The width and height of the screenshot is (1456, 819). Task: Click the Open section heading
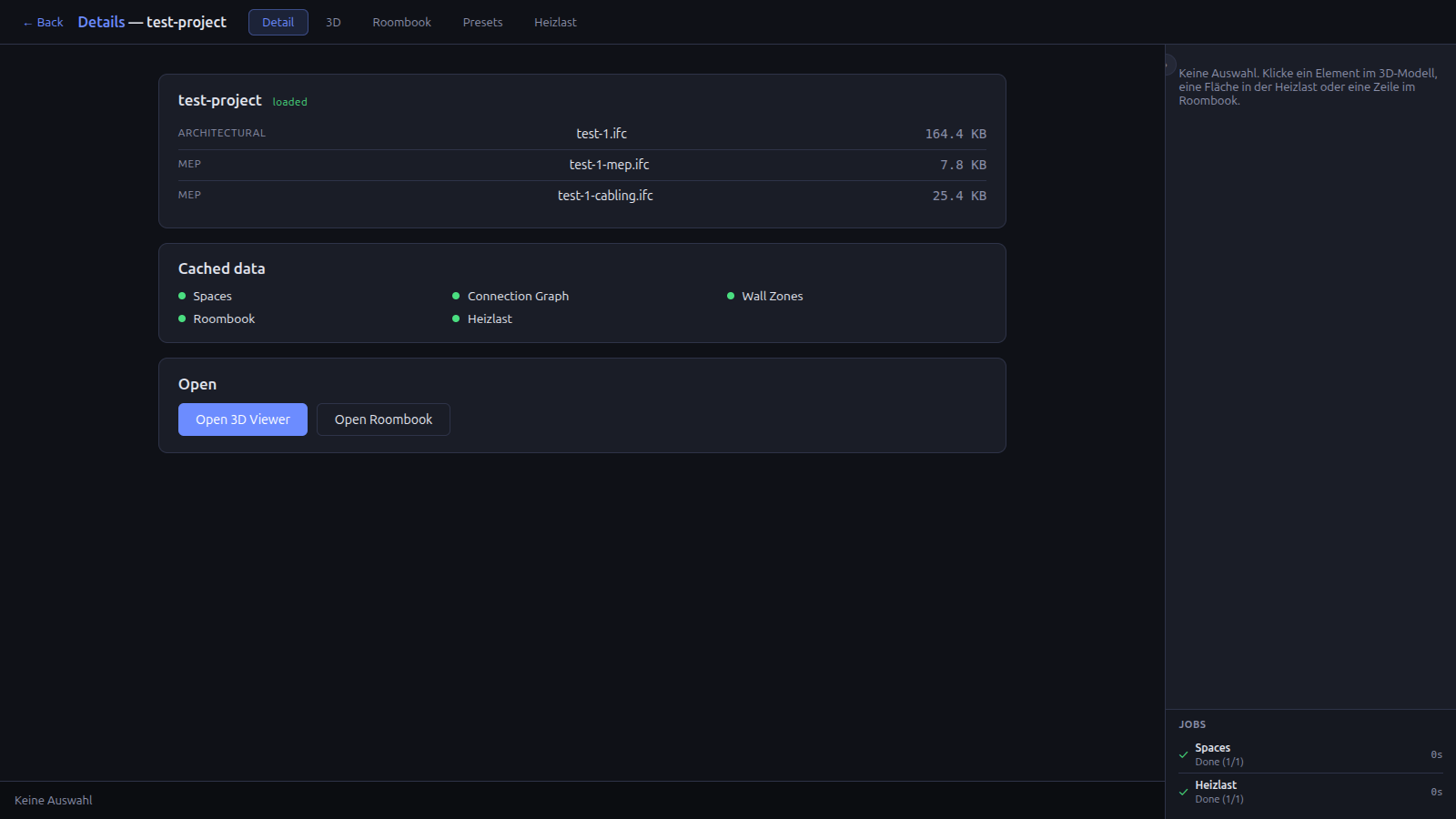197,384
